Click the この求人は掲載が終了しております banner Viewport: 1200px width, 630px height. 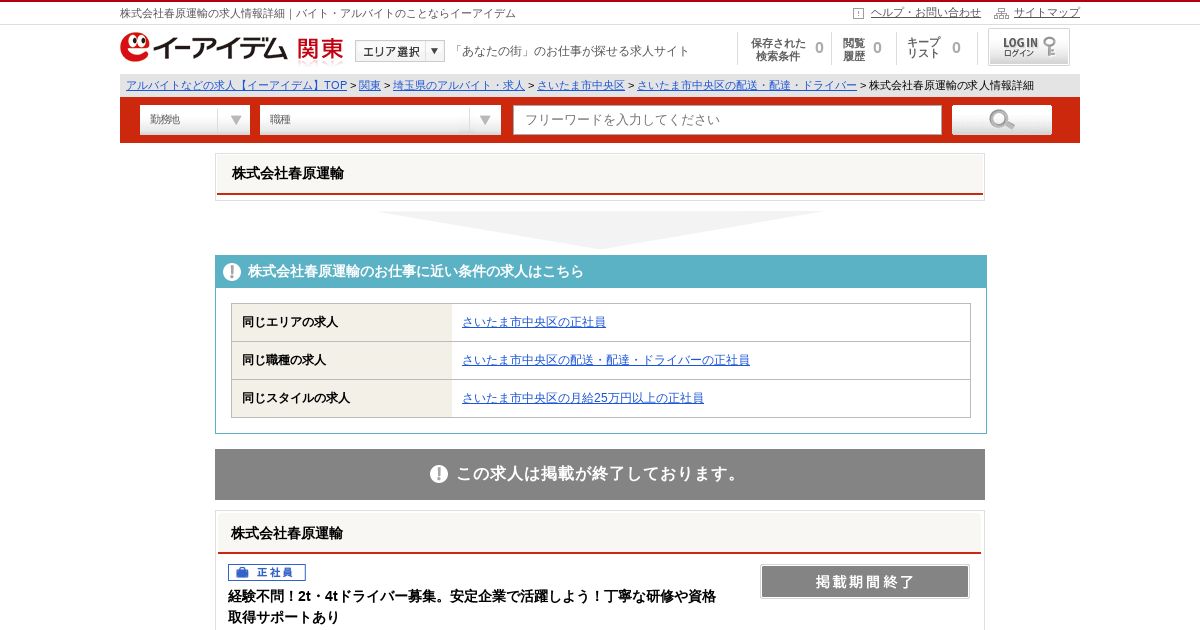click(600, 474)
